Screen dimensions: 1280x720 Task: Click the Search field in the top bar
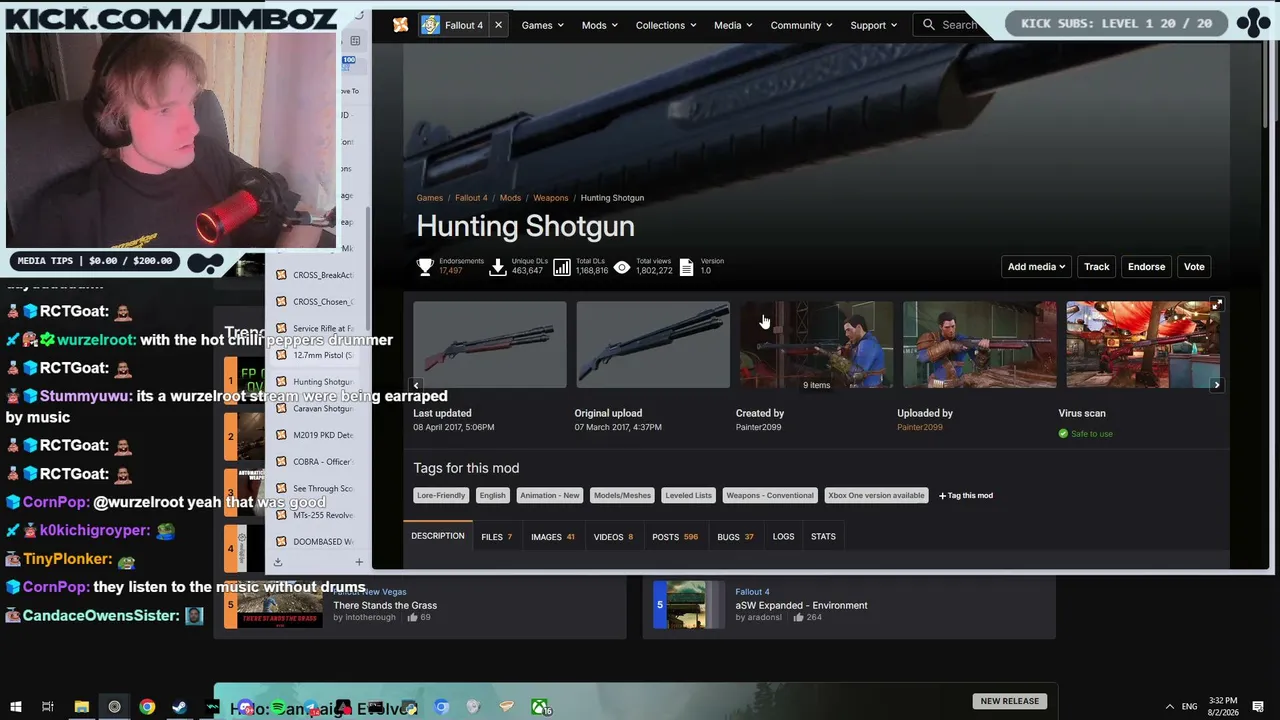(x=950, y=25)
